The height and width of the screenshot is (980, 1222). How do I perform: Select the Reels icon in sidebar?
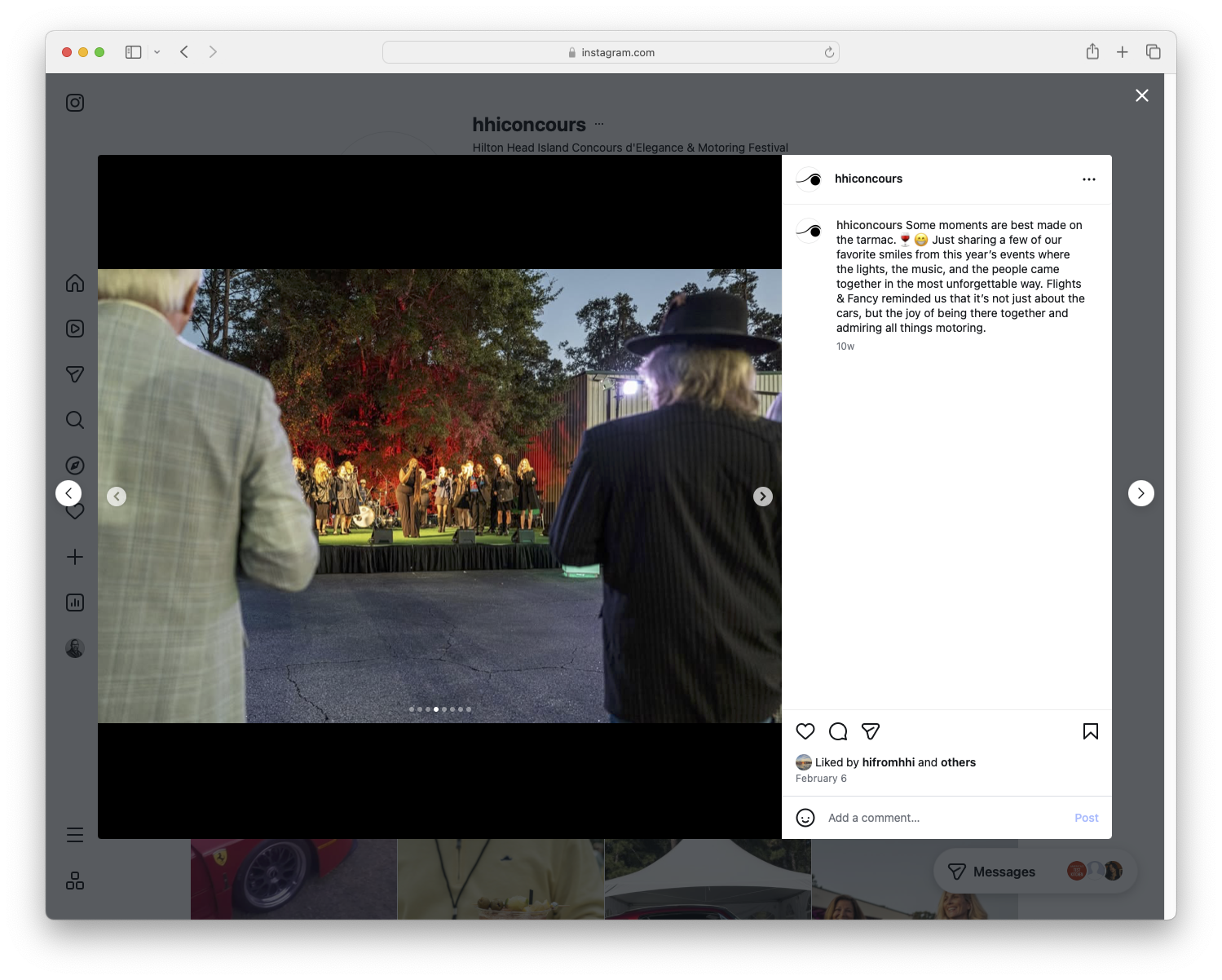pyautogui.click(x=75, y=329)
